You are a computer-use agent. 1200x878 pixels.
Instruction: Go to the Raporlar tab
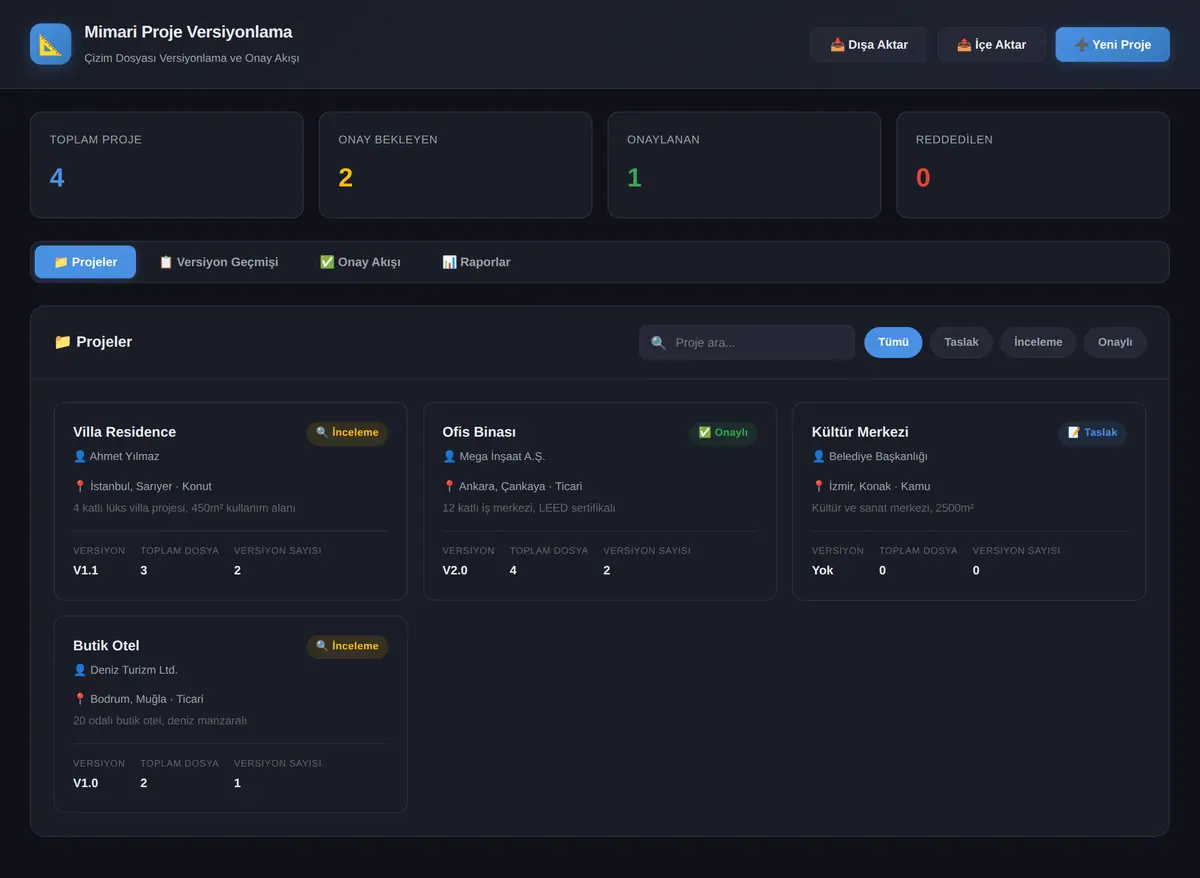(476, 262)
